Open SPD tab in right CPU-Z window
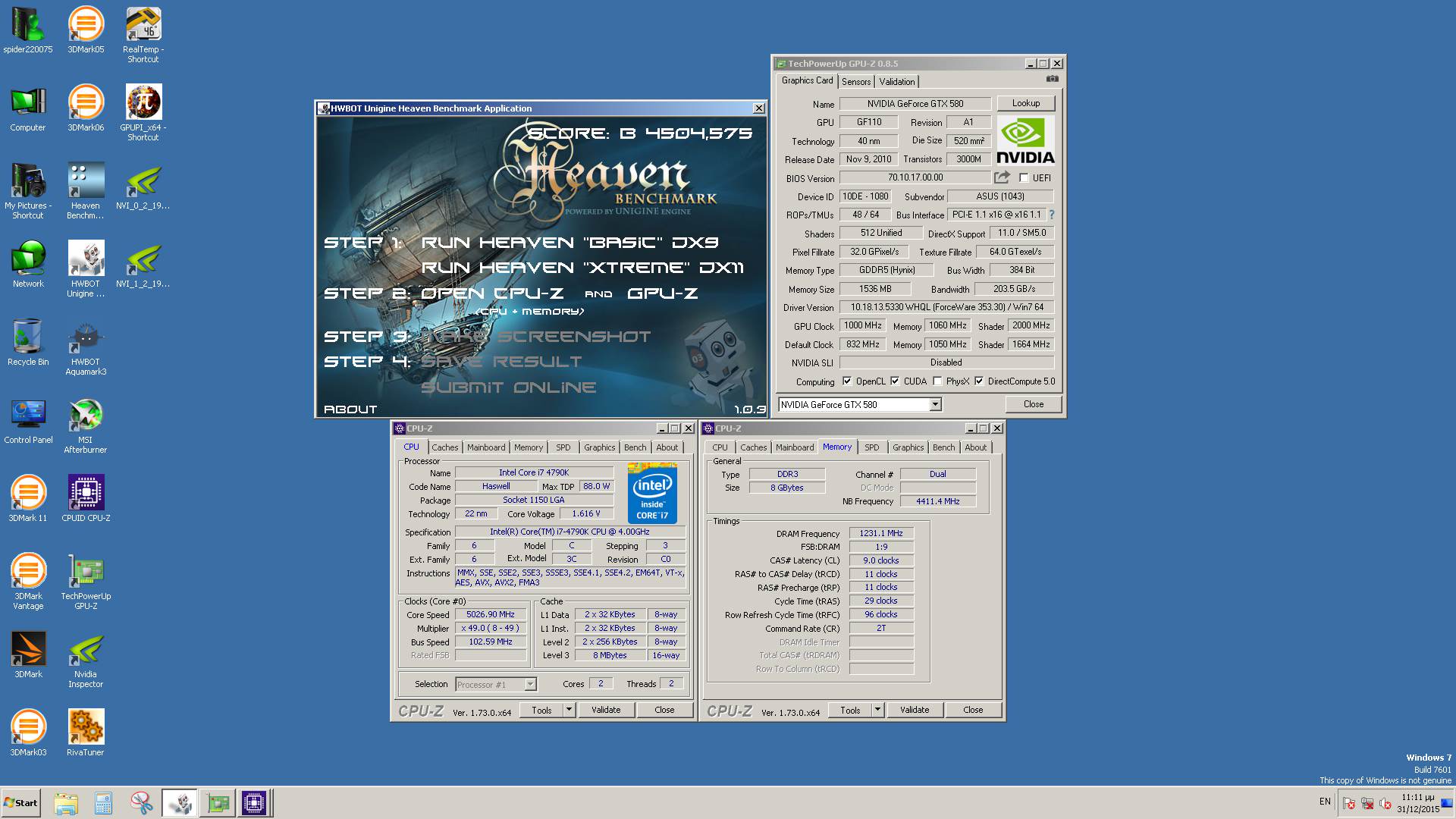Screen dimensions: 1456x819 pyautogui.click(x=872, y=447)
